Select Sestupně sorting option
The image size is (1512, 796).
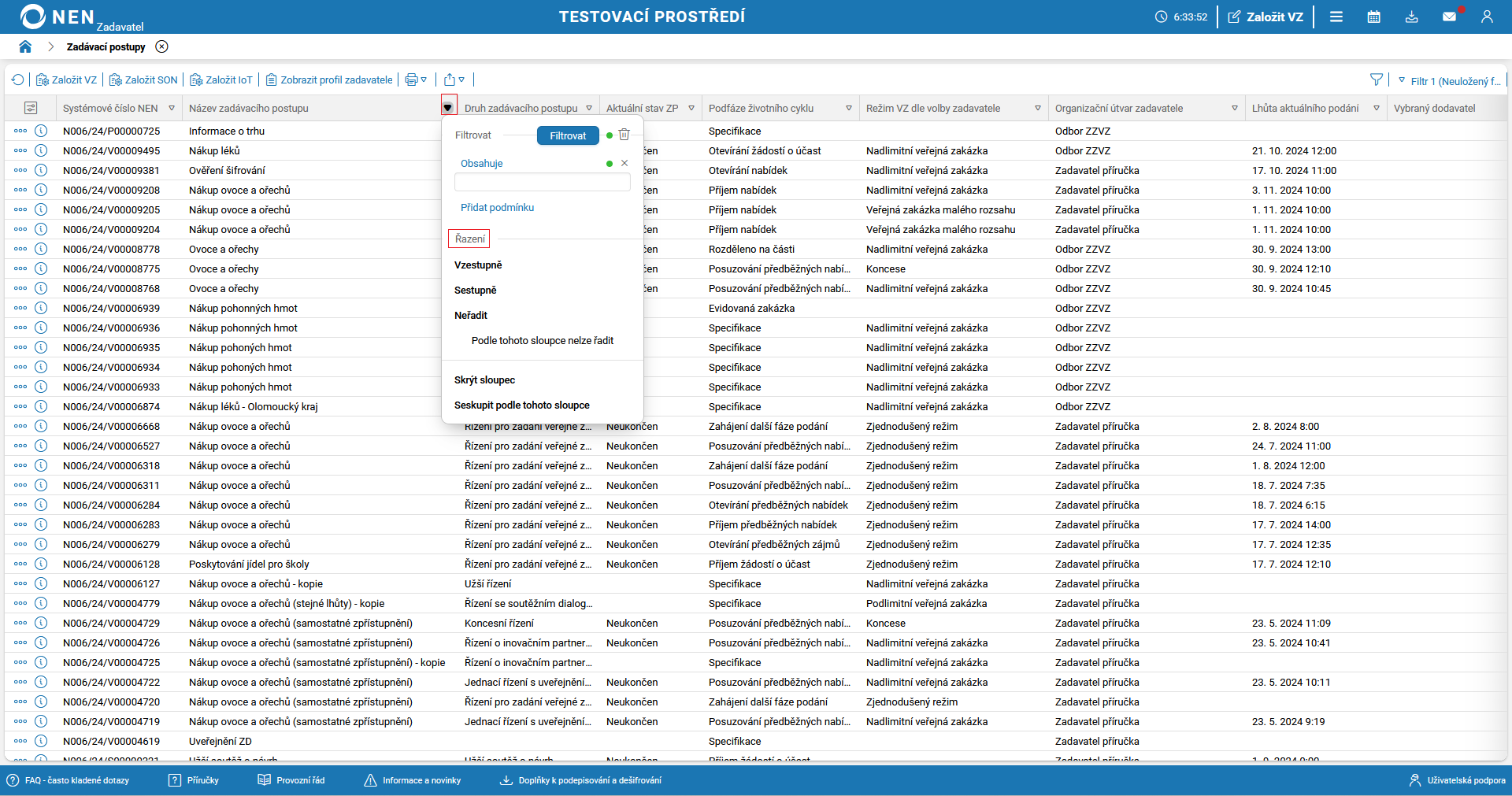click(x=476, y=291)
